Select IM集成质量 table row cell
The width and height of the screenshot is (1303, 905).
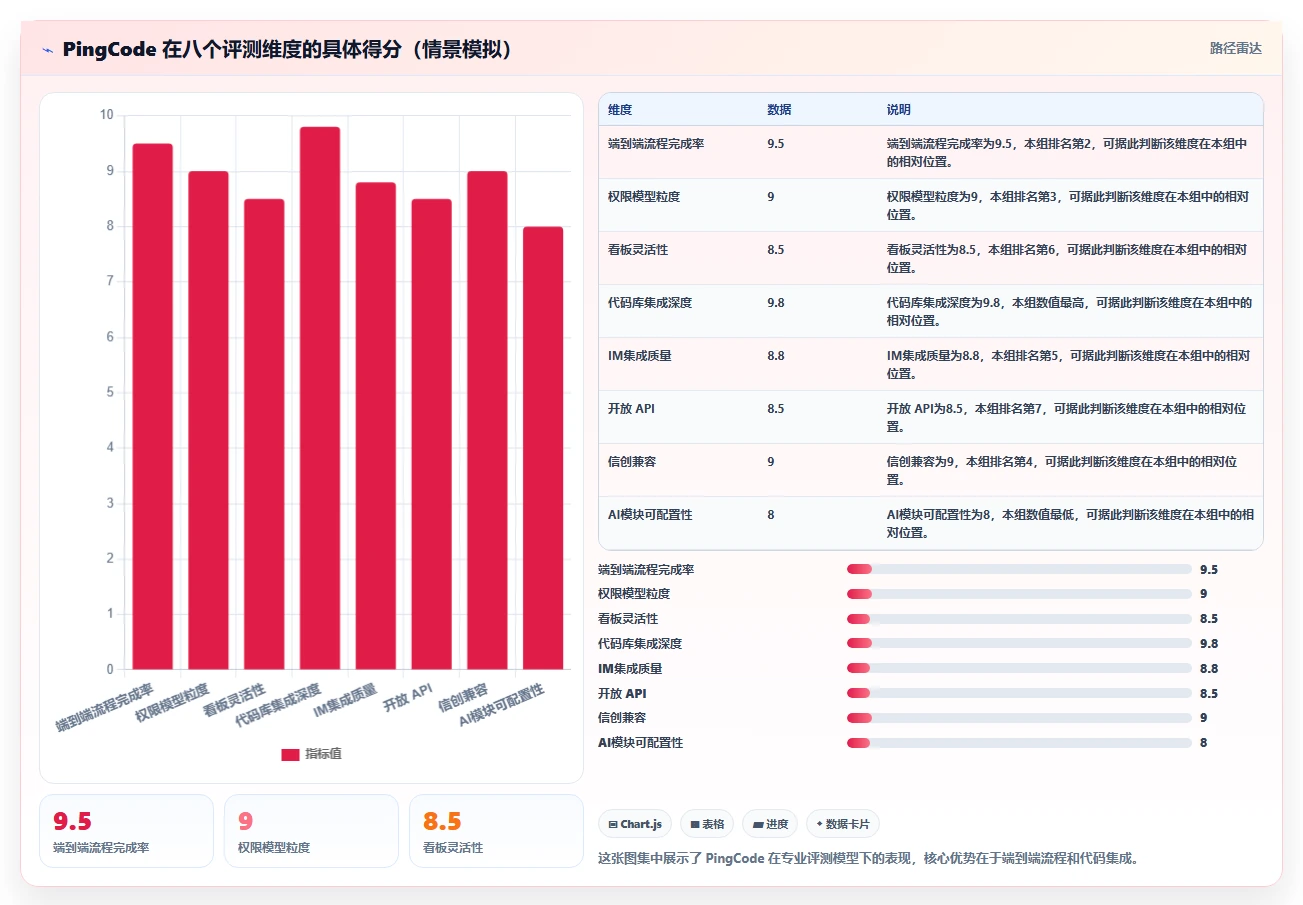640,356
